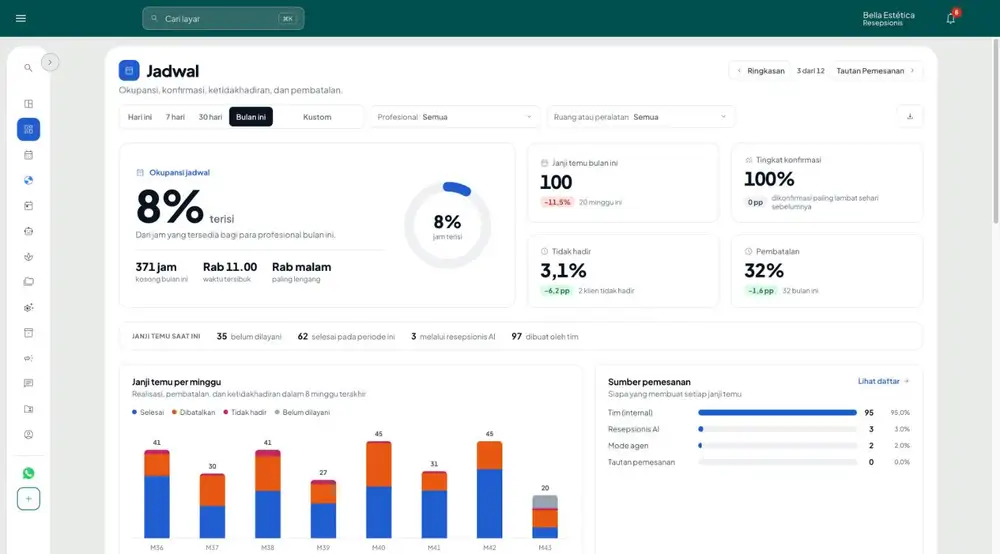This screenshot has height=554, width=1000.
Task: Open the Ruang atau peralatan dropdown
Action: coord(640,117)
